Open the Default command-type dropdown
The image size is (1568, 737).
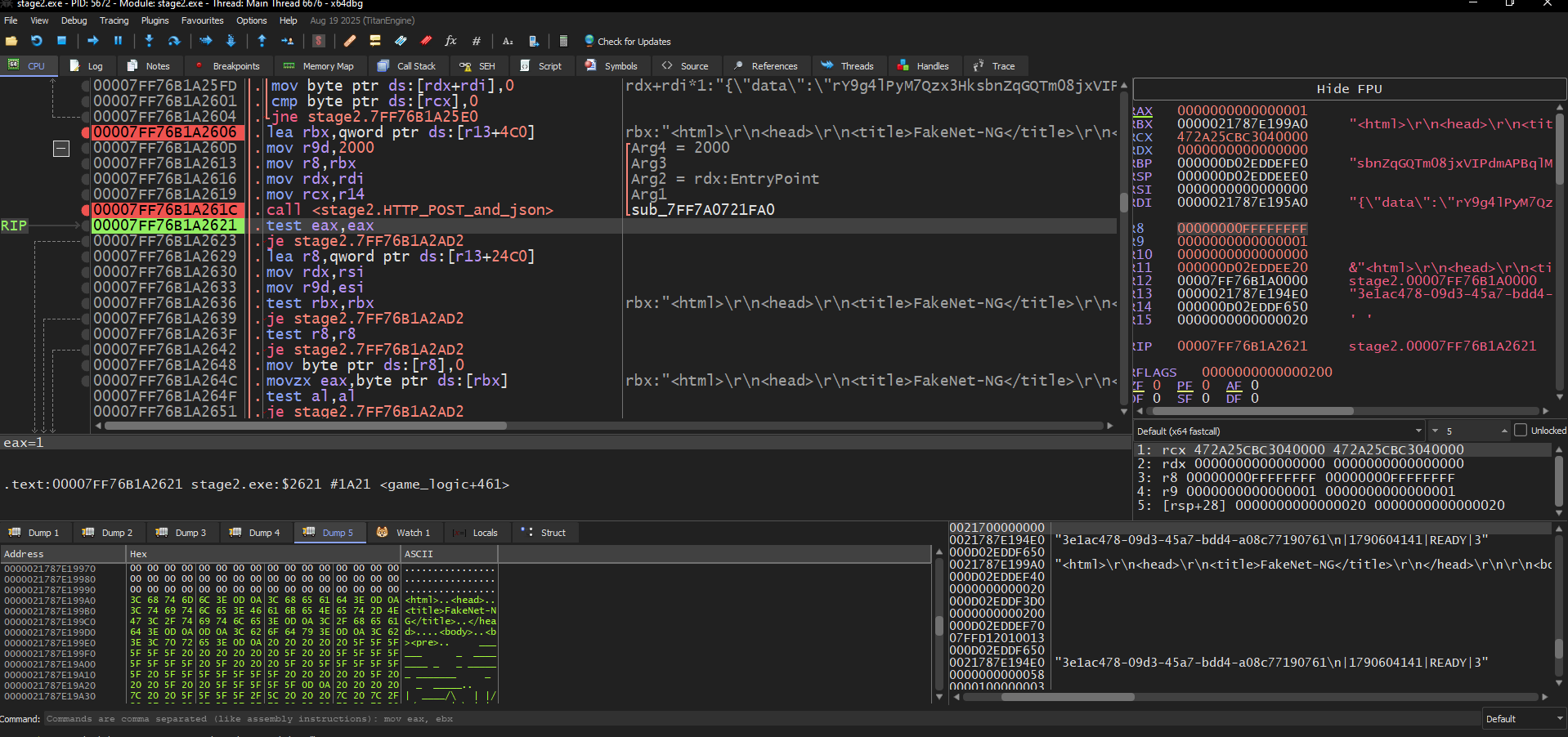[1525, 719]
